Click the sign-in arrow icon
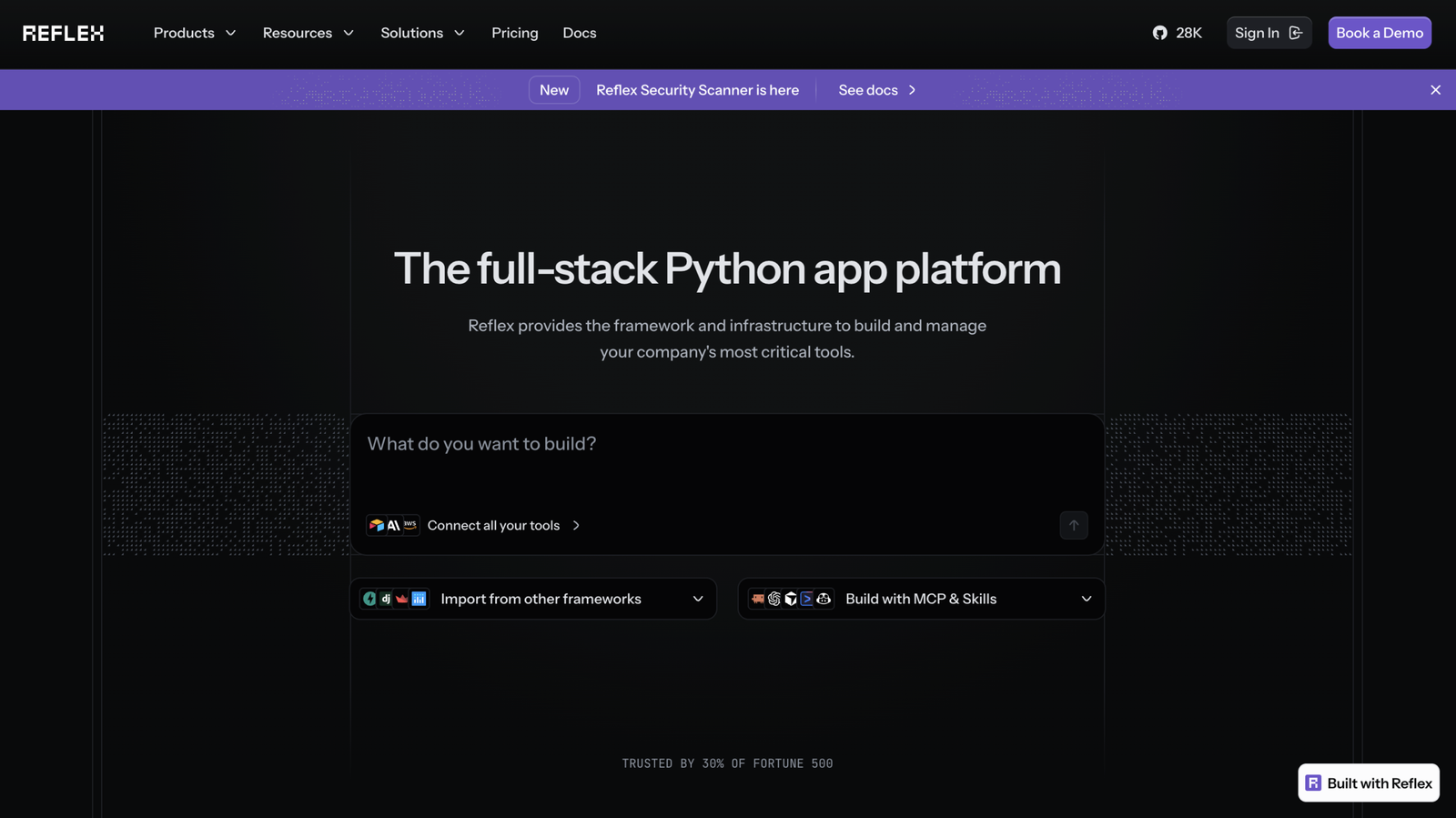Screen dimensions: 1456x818 pyautogui.click(x=1296, y=33)
